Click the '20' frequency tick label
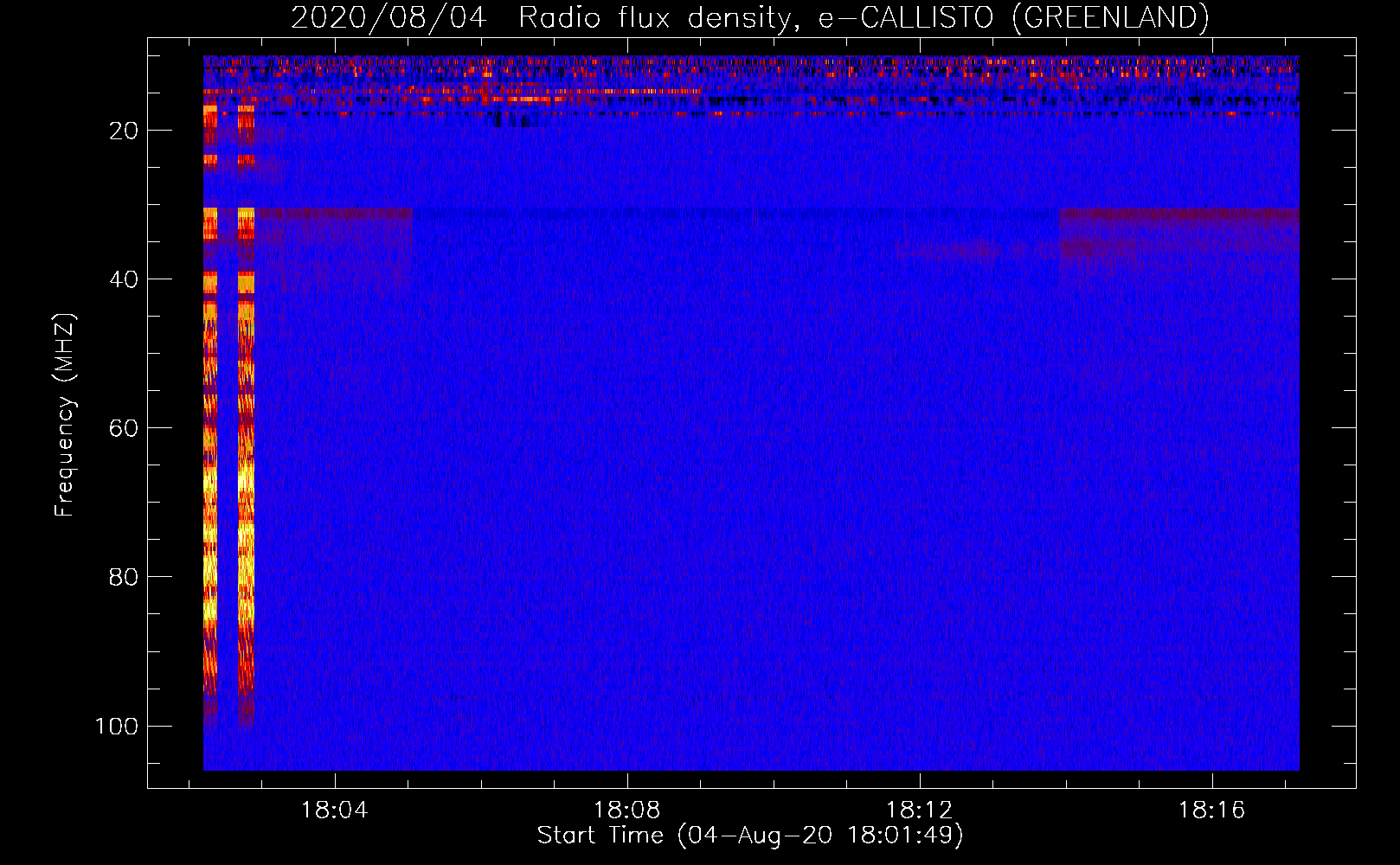The image size is (1400, 865). (124, 131)
